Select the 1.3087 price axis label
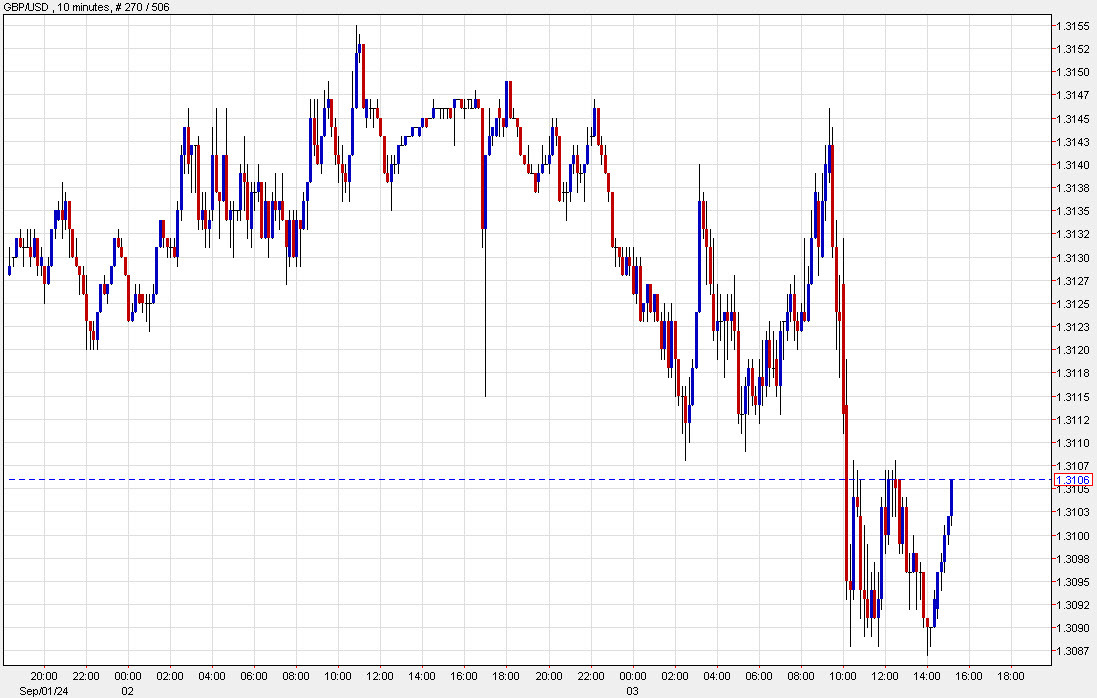The height and width of the screenshot is (698, 1097). click(x=1073, y=651)
